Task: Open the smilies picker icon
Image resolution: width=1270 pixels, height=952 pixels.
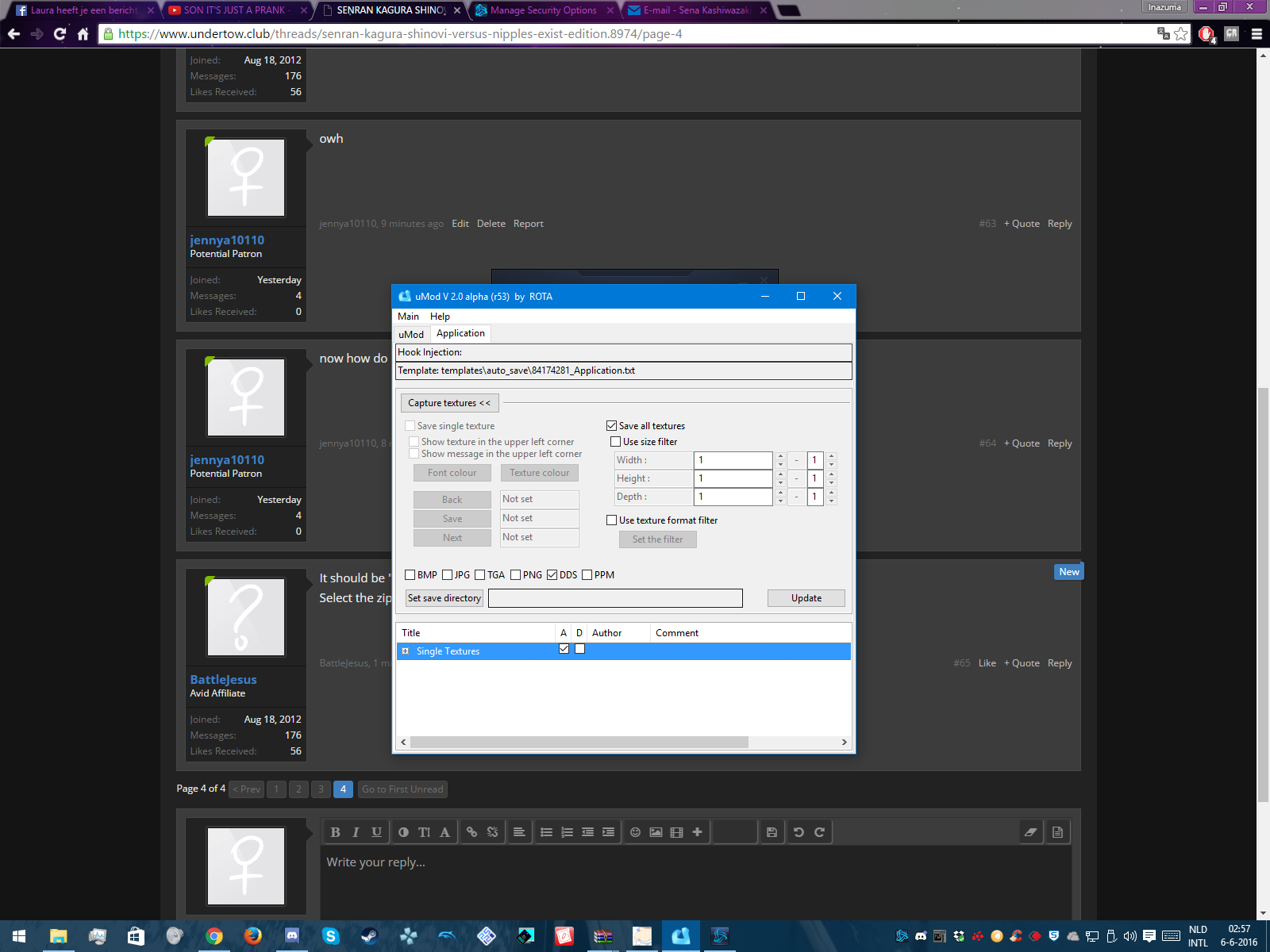Action: pyautogui.click(x=635, y=832)
